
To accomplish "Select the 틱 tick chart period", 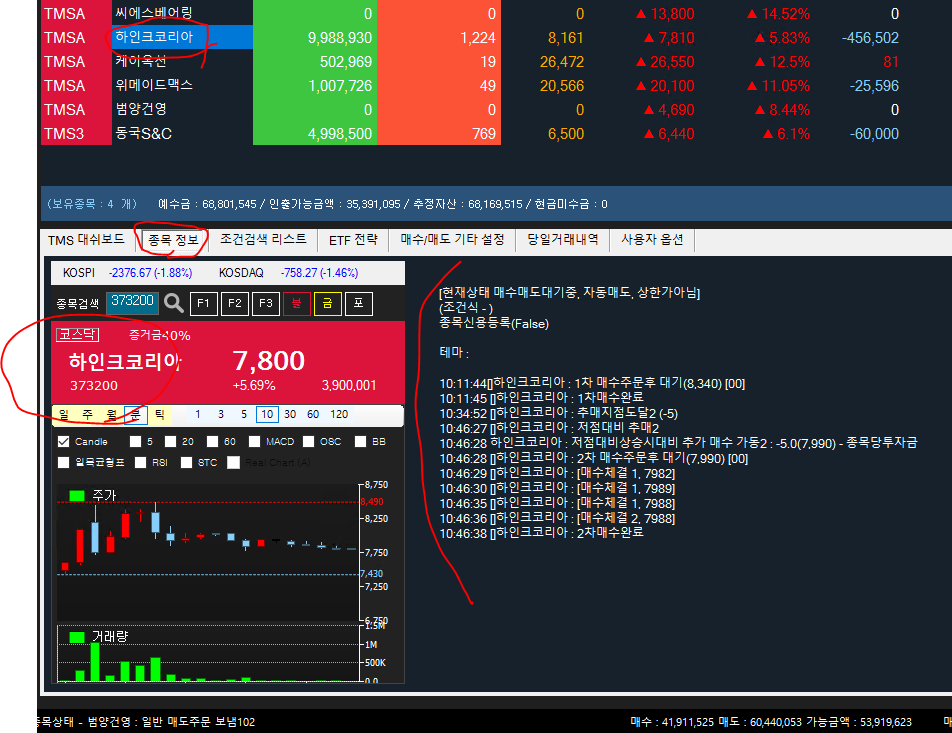I will point(160,415).
